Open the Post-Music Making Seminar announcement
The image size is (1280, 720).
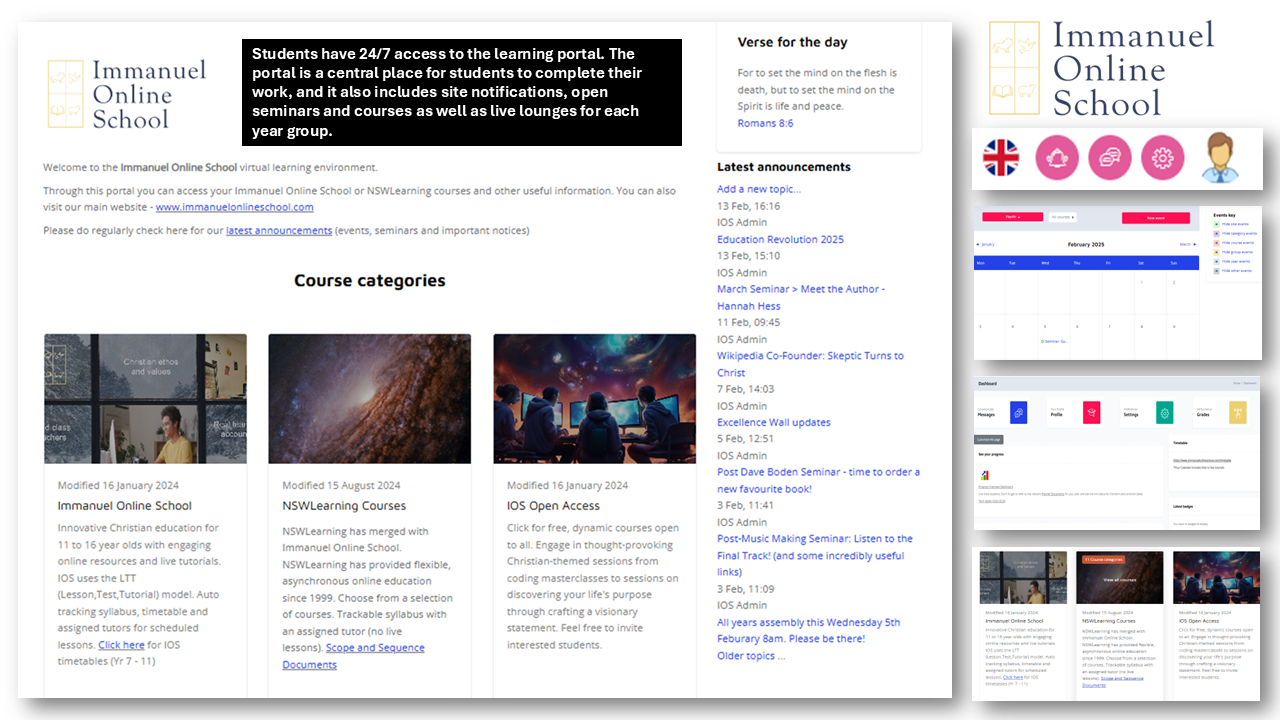pyautogui.click(x=815, y=555)
